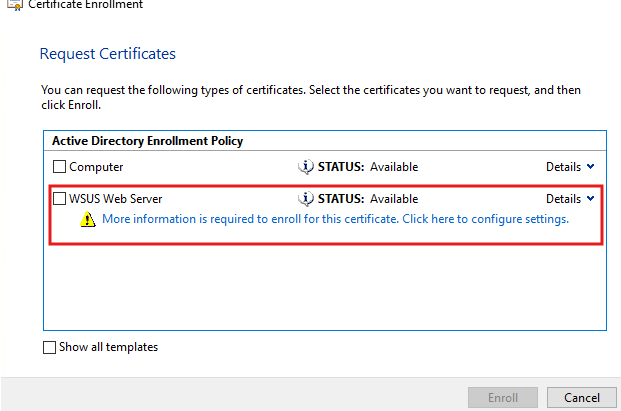Click the WSUS Web Server status icon
Image resolution: width=621 pixels, height=411 pixels.
point(307,199)
